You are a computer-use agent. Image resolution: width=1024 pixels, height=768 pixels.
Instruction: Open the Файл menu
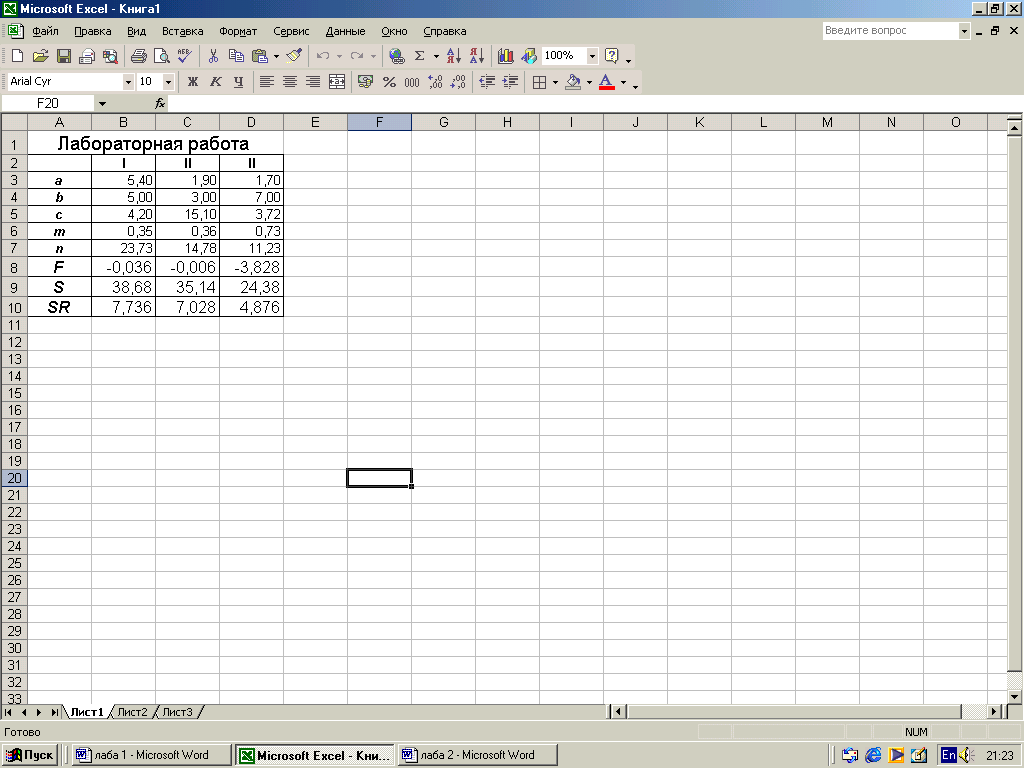pyautogui.click(x=45, y=31)
